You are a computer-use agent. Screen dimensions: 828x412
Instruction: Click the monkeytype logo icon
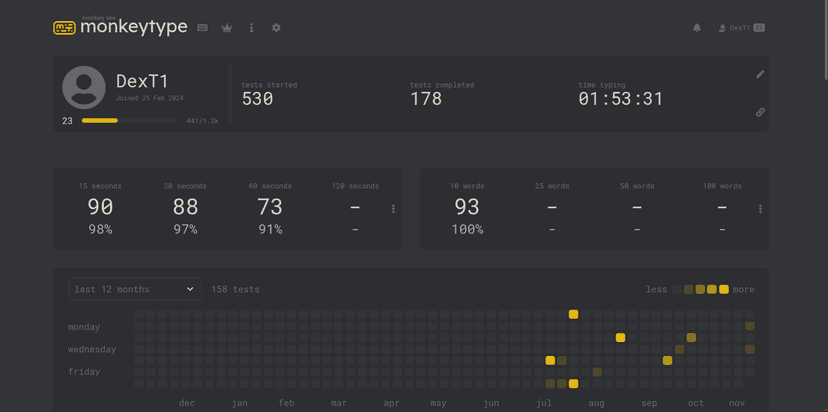[x=64, y=28]
